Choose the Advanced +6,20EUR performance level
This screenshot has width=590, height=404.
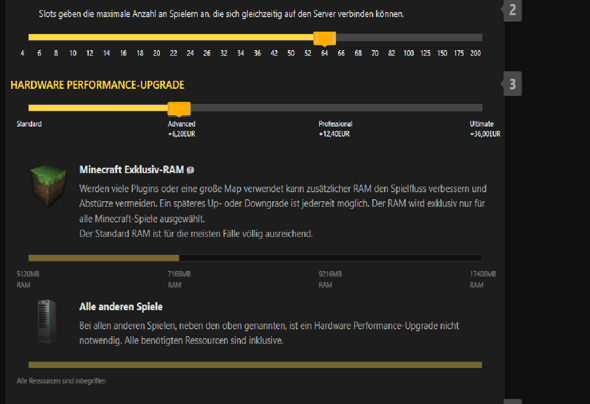tap(181, 129)
